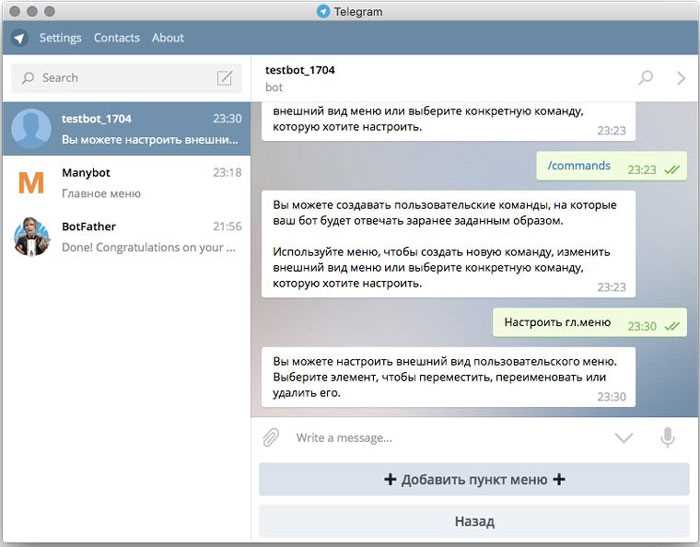Click the Telegram paper plane logo icon
The width and height of the screenshot is (700, 547).
pos(19,38)
